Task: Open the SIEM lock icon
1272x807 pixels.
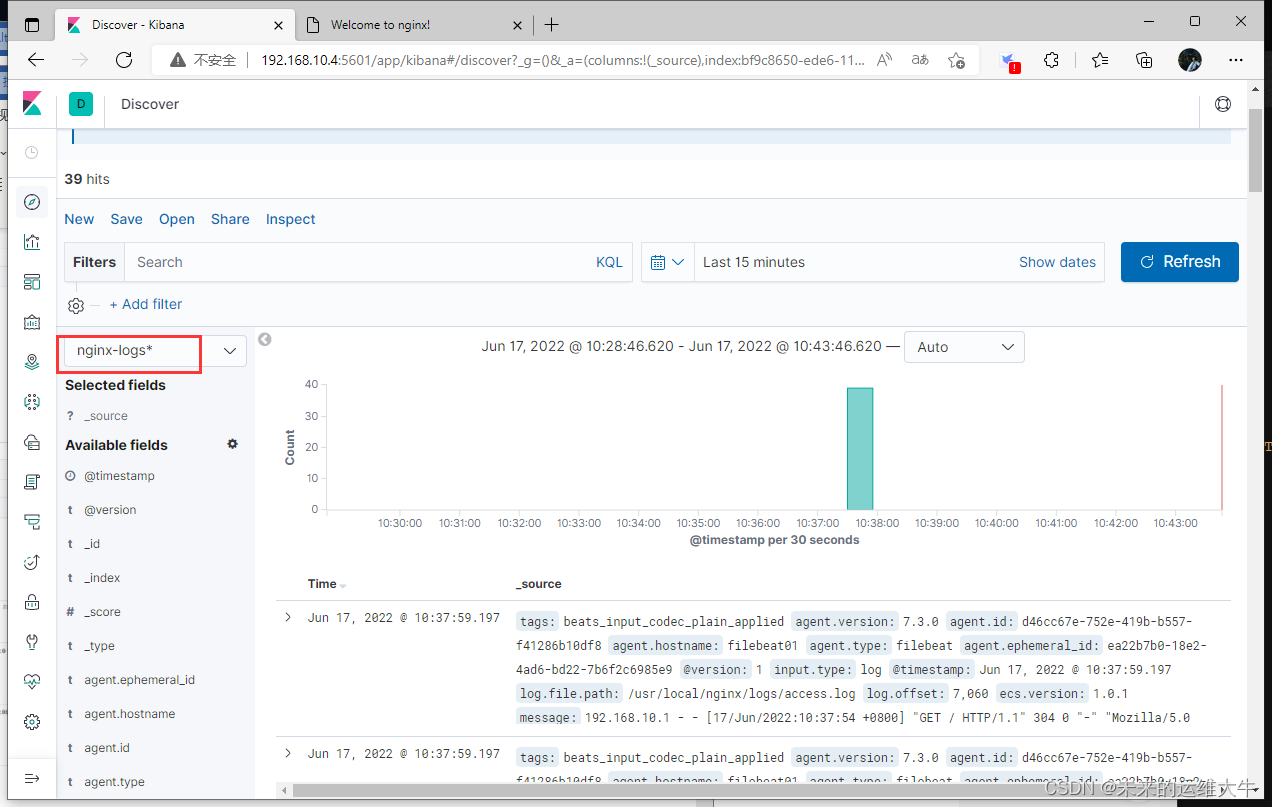Action: click(32, 602)
